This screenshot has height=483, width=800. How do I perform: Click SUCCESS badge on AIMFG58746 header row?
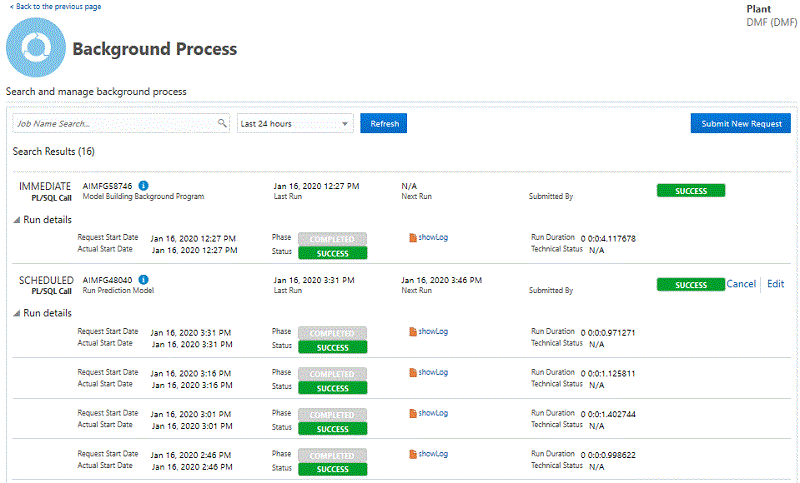point(691,191)
